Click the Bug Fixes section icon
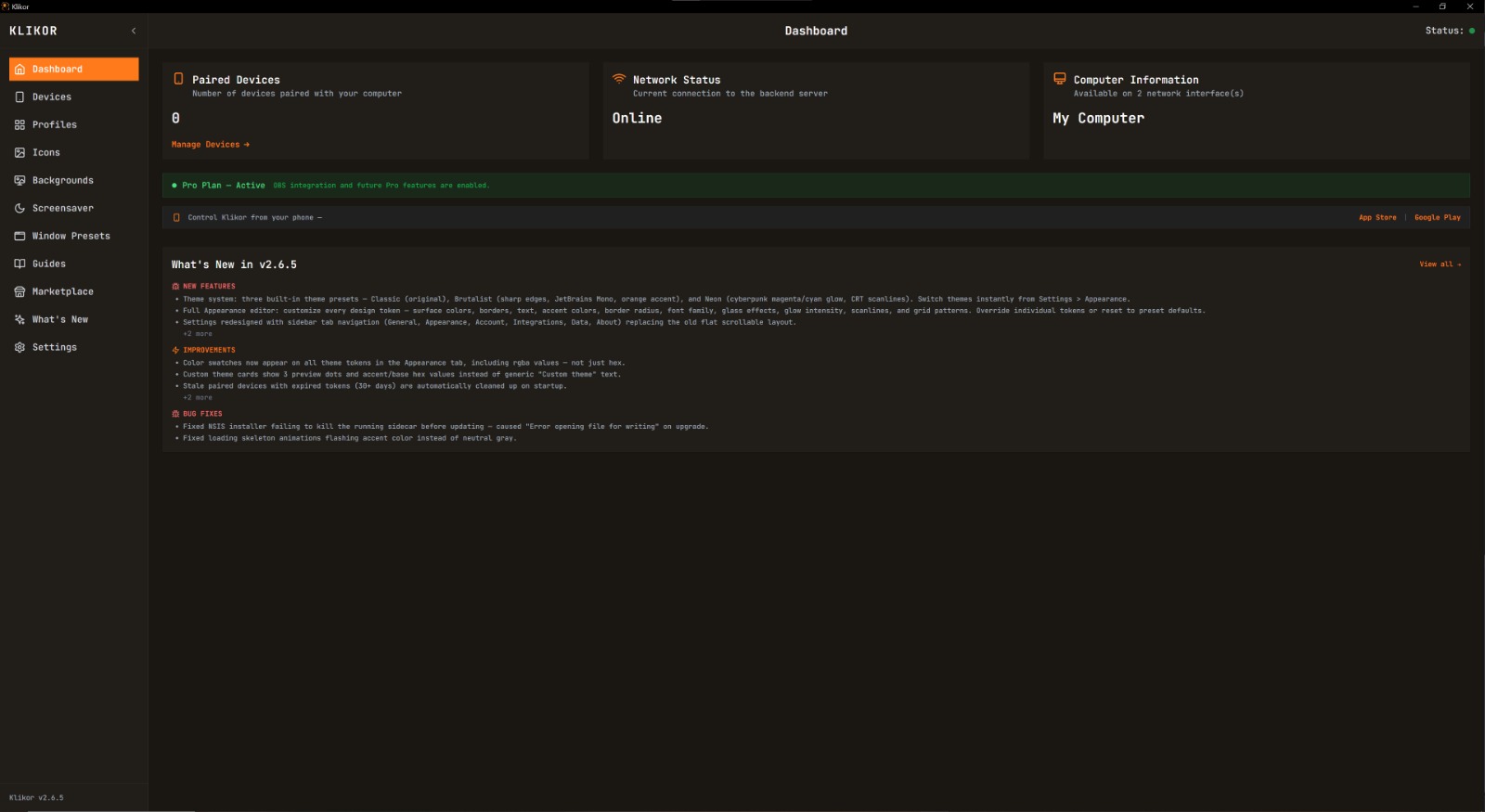The height and width of the screenshot is (812, 1485). click(175, 414)
